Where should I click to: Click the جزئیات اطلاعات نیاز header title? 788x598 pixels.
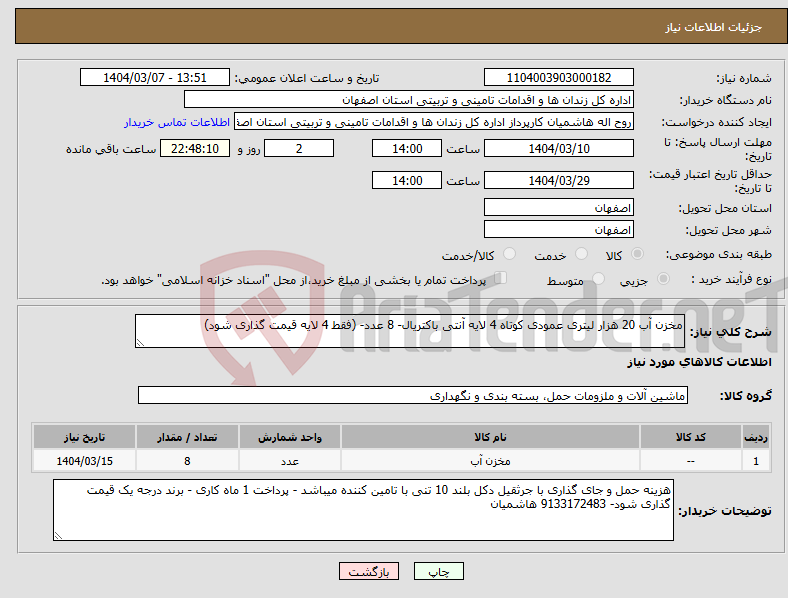[714, 27]
